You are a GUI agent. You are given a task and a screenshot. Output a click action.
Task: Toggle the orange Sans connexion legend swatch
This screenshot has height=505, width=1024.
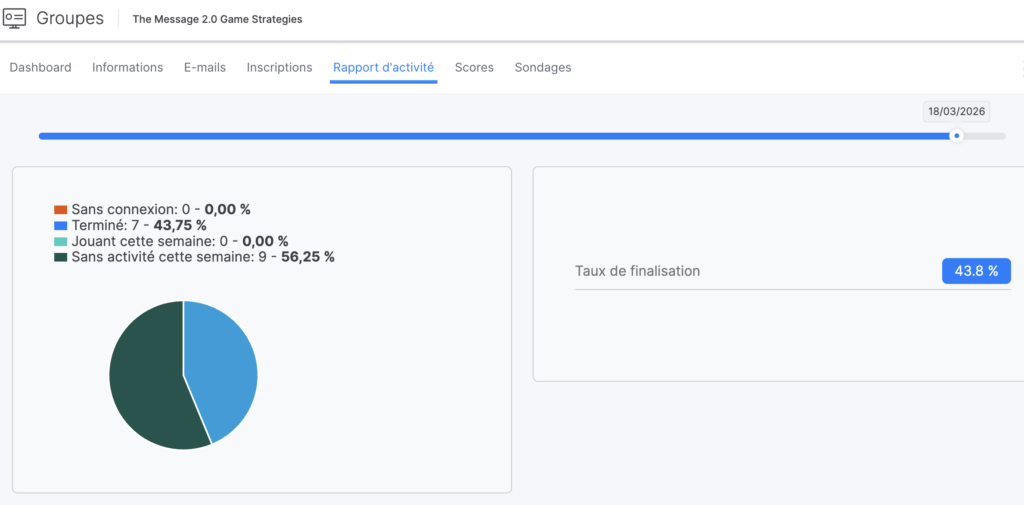tap(61, 210)
